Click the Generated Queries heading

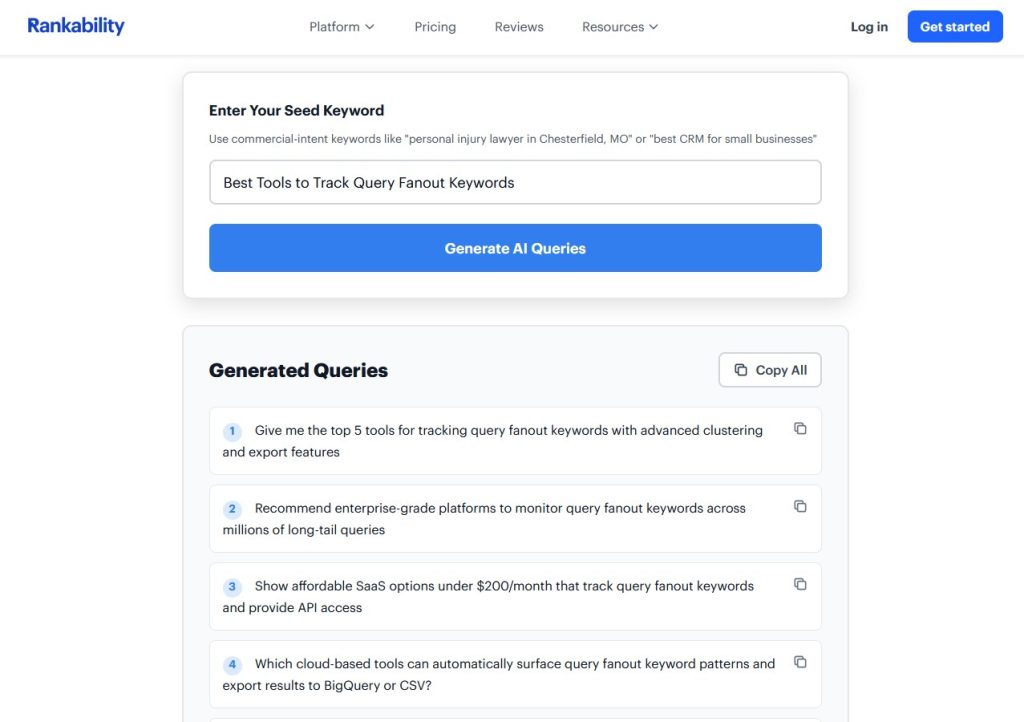[298, 370]
